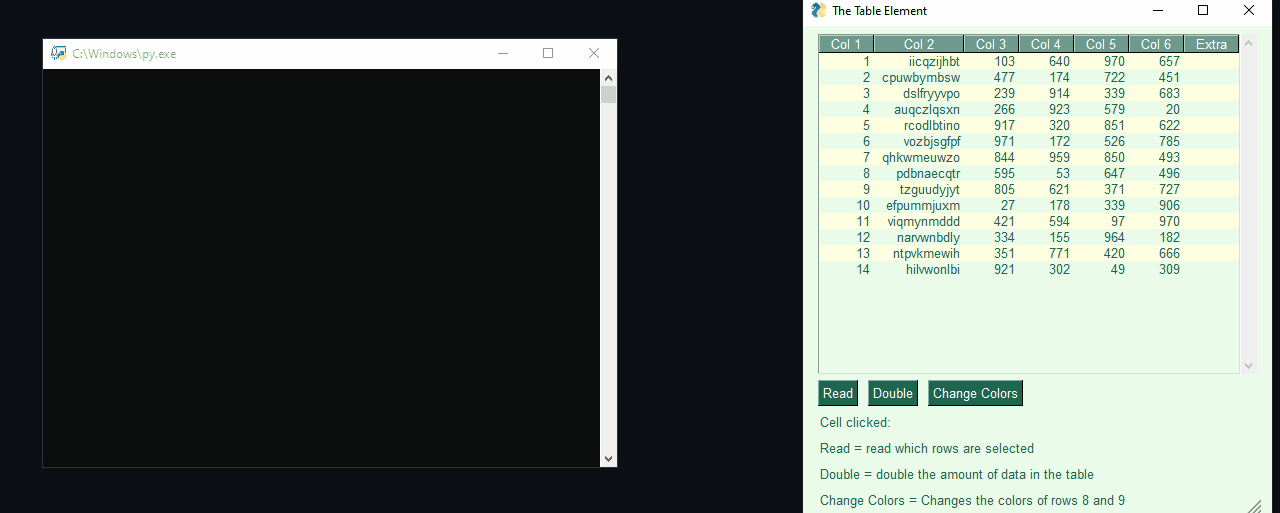The height and width of the screenshot is (513, 1280).
Task: Click the Col 2 column header
Action: 919,44
